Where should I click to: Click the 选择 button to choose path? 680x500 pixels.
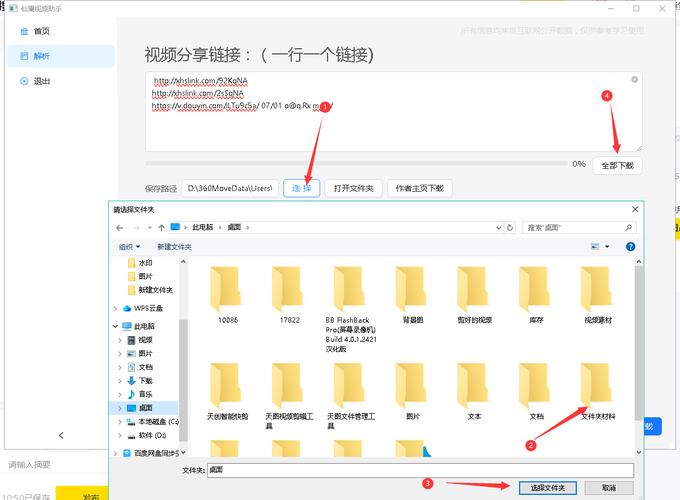[x=302, y=188]
